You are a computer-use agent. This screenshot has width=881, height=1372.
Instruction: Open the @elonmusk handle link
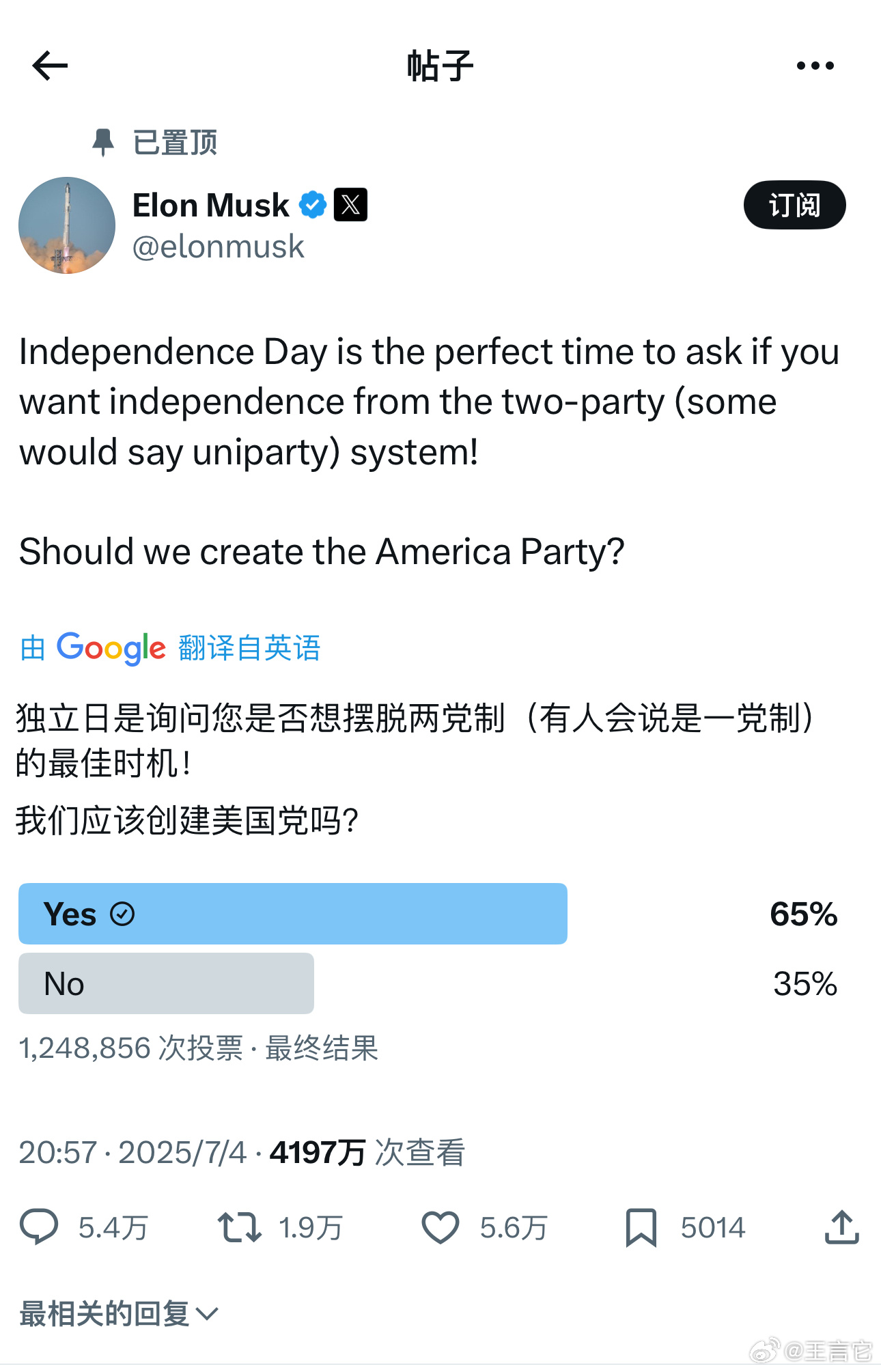pos(218,247)
